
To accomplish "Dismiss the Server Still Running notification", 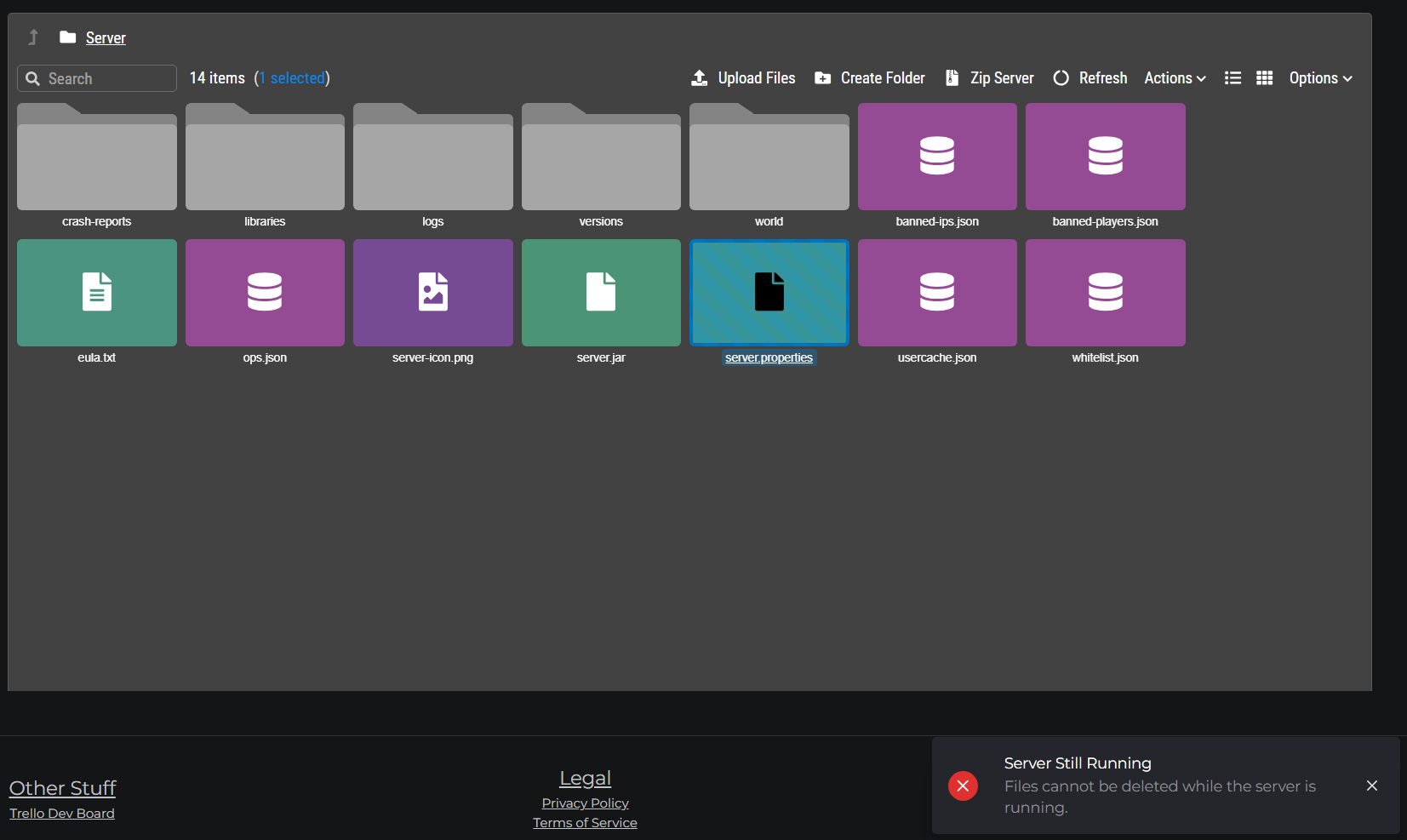I will 1372,786.
